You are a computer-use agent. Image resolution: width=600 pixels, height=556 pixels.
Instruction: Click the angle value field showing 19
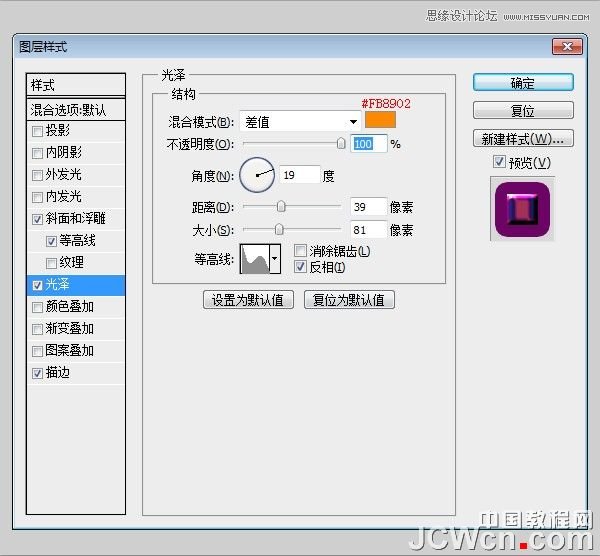coord(300,175)
